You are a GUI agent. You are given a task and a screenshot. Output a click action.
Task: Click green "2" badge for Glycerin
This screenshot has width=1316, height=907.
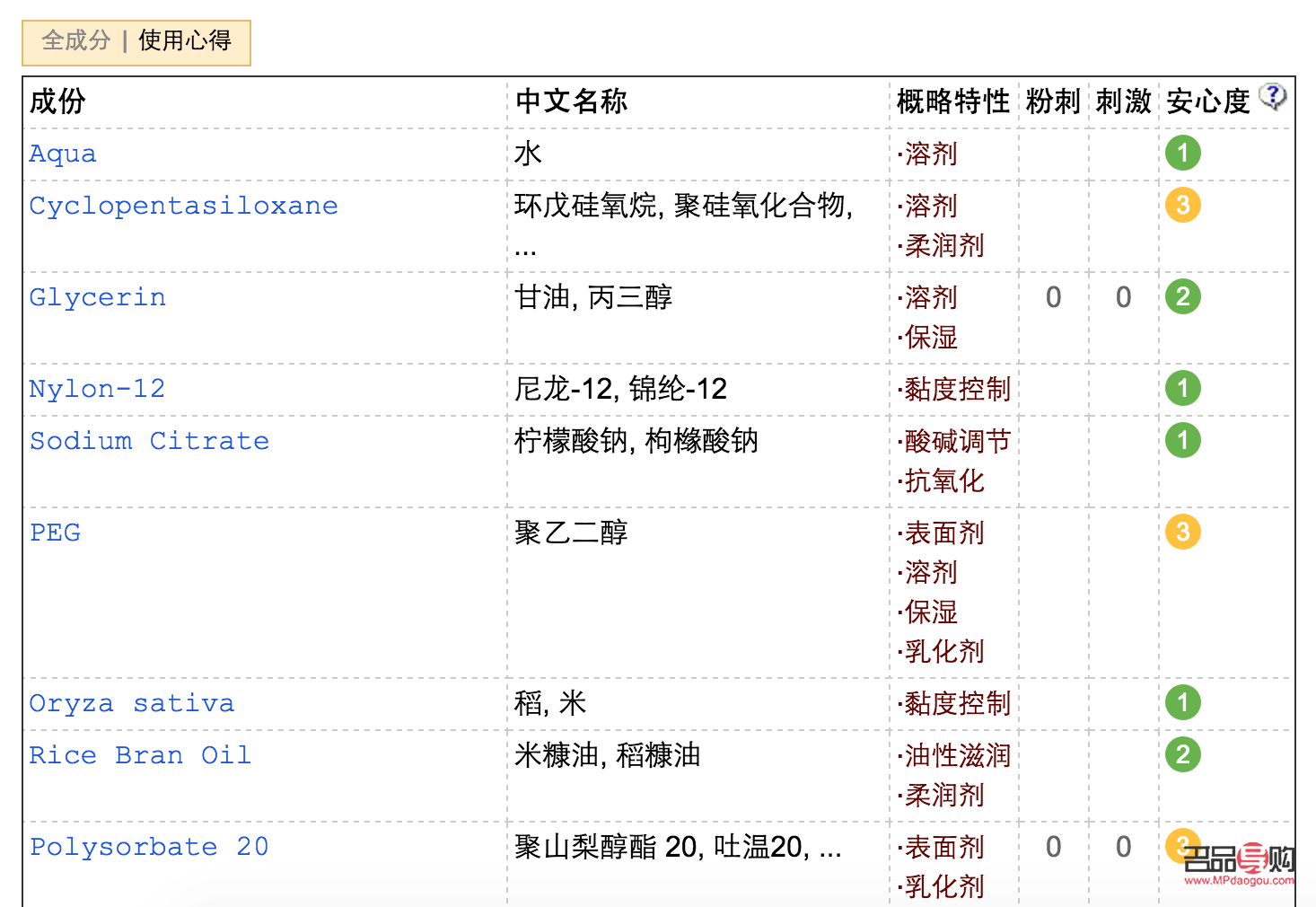[1182, 296]
